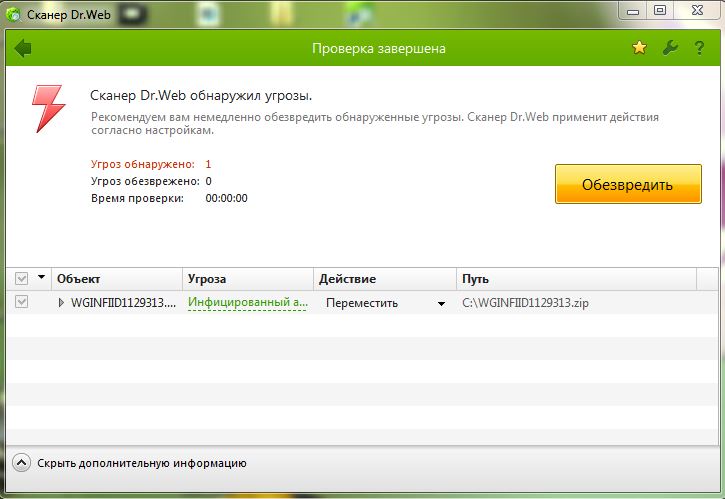This screenshot has width=725, height=499.
Task: Minimize the Сканер Dr.Web window
Action: [633, 11]
